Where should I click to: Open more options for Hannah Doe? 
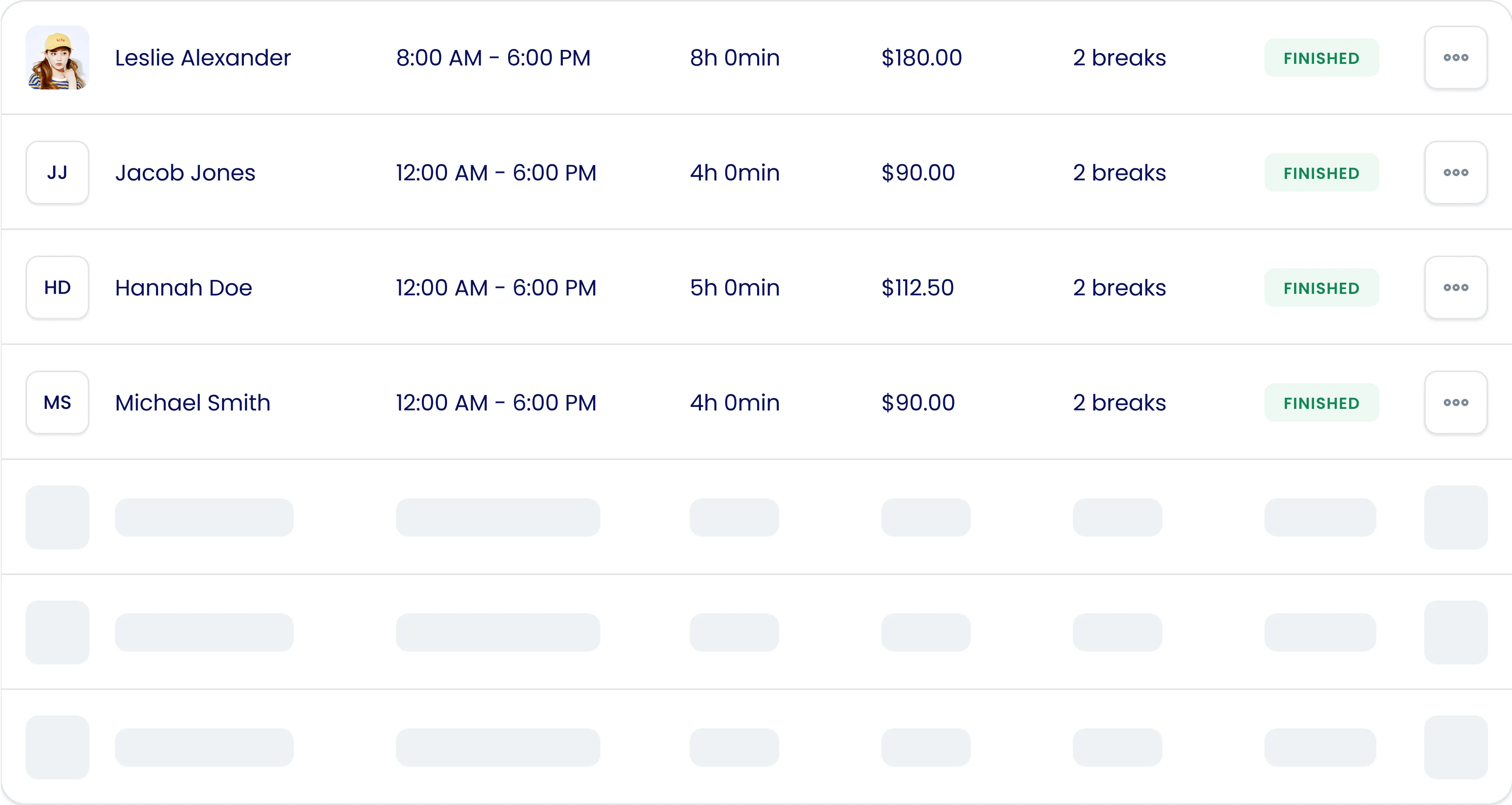tap(1456, 288)
